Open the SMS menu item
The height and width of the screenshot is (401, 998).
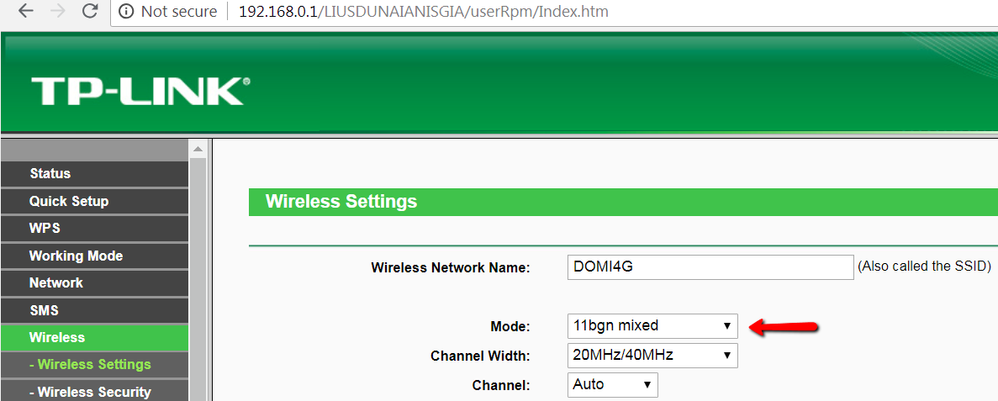[x=94, y=311]
